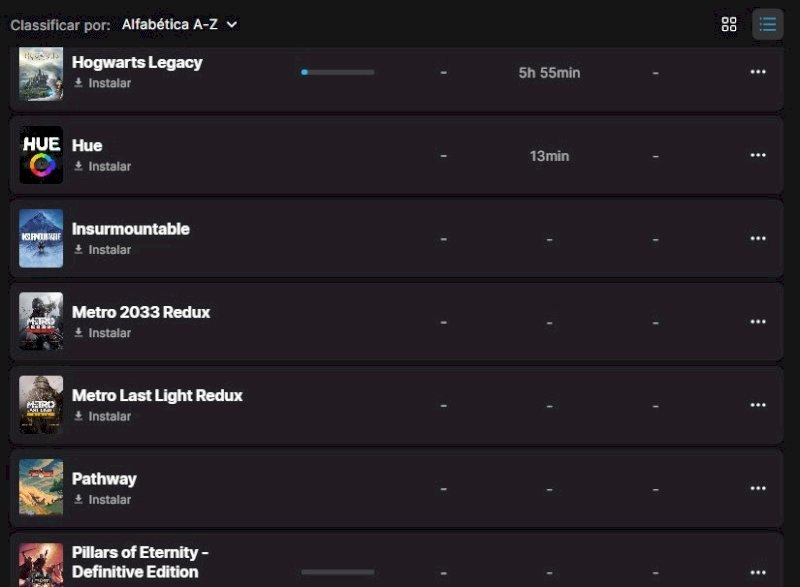
Task: Open three-dot menu for Hue
Action: tap(758, 155)
